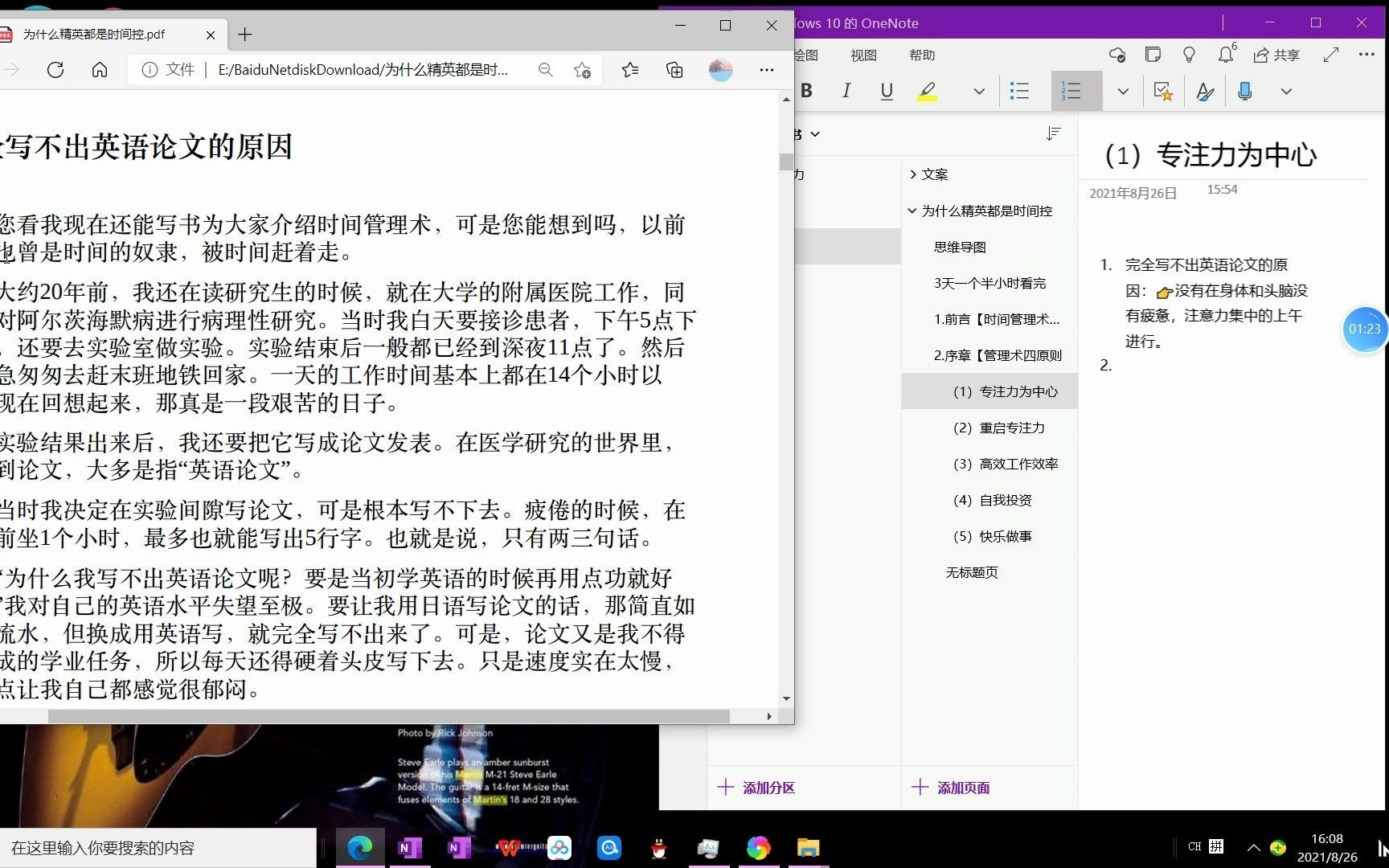This screenshot has width=1389, height=868.
Task: Open a new browser tab
Action: pyautogui.click(x=245, y=34)
